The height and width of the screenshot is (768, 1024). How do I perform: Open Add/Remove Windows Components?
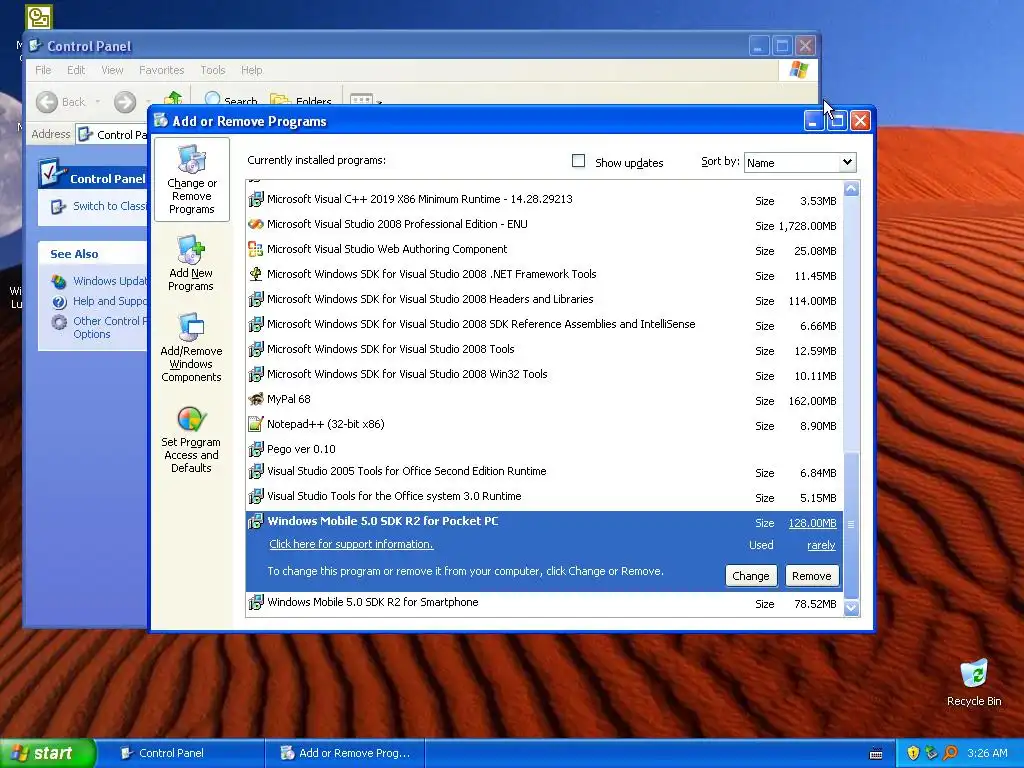191,347
